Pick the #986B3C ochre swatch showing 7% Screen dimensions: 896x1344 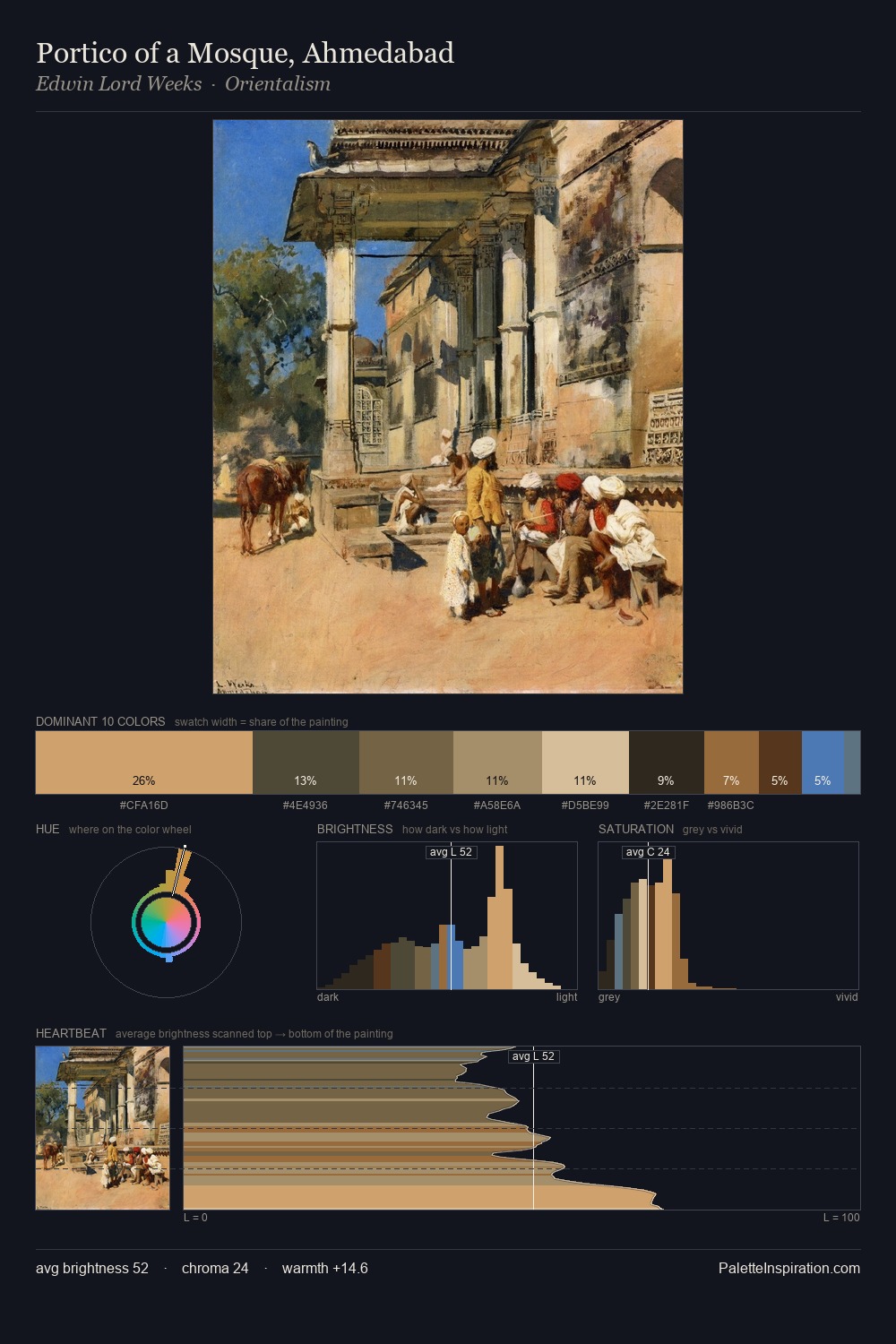pos(731,762)
